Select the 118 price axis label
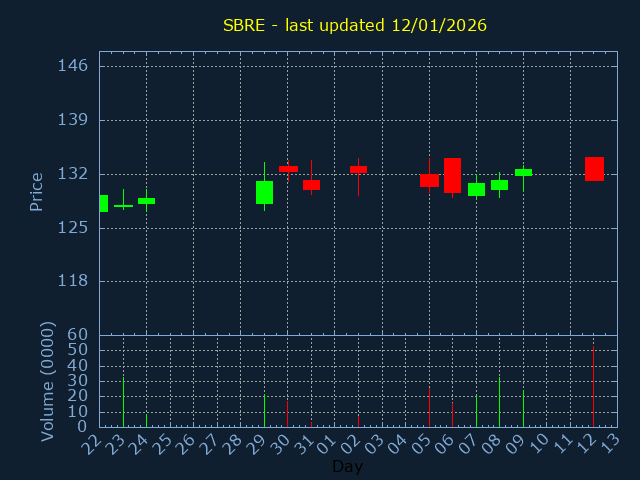 click(73, 281)
